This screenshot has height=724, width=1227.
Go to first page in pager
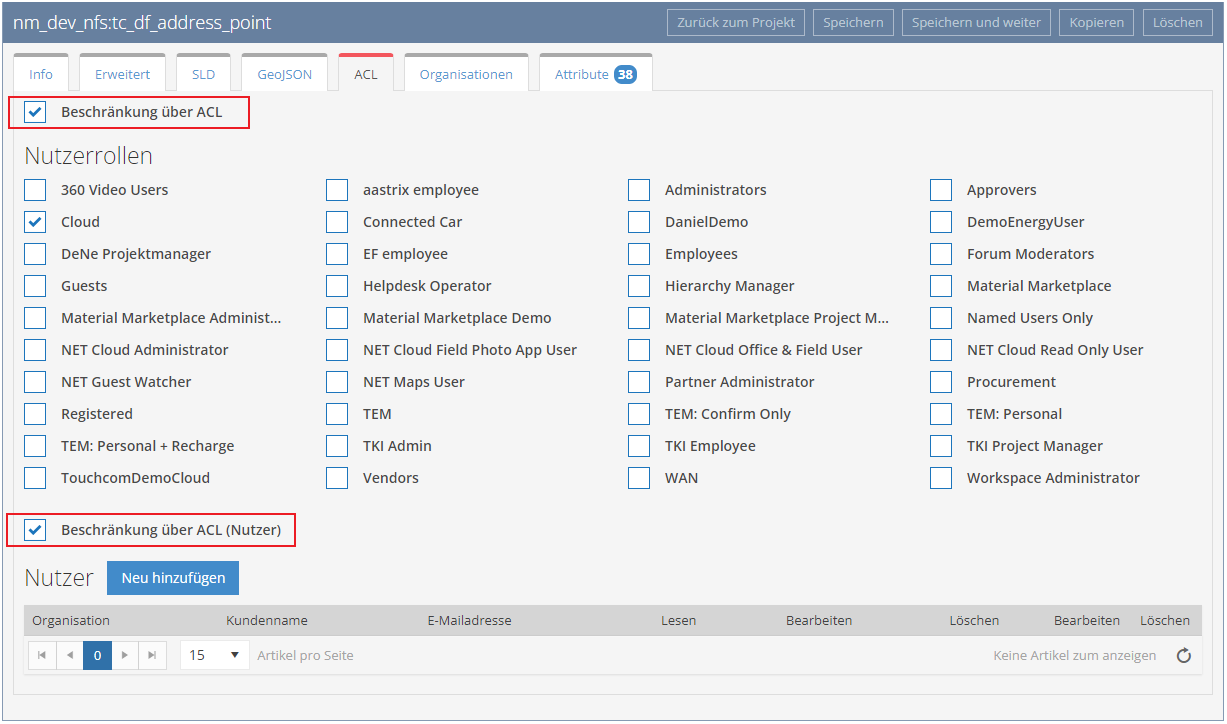click(42, 656)
